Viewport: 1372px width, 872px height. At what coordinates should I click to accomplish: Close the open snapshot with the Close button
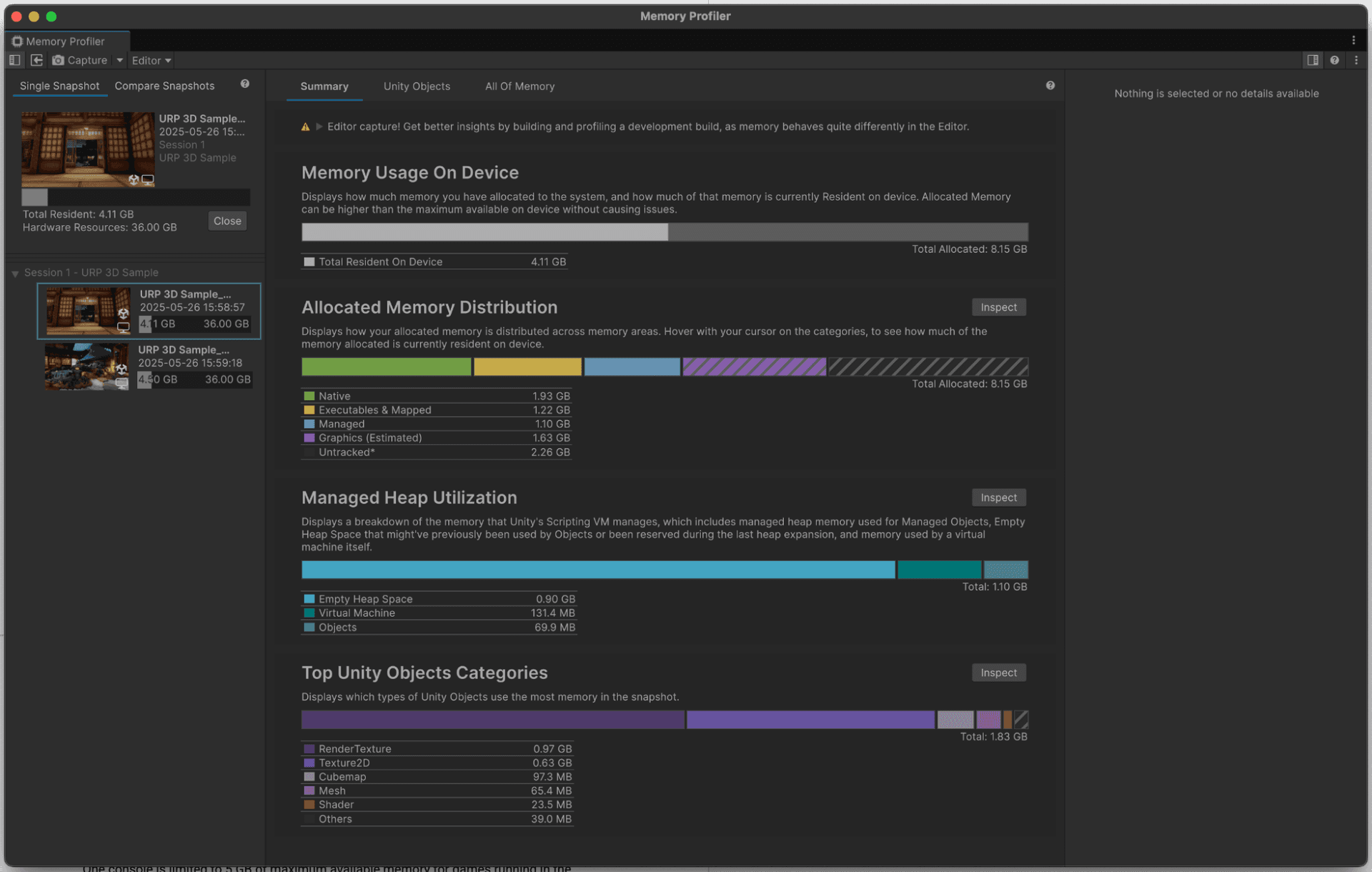[x=227, y=220]
